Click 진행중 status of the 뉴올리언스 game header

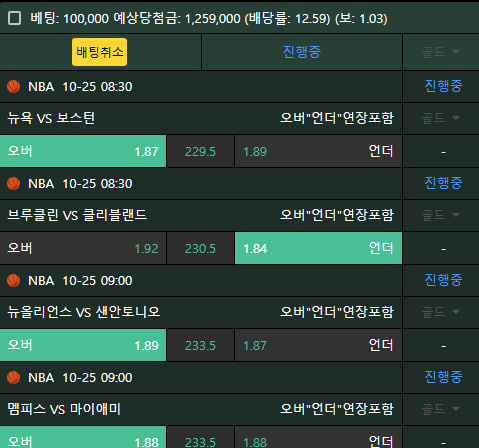pos(443,280)
